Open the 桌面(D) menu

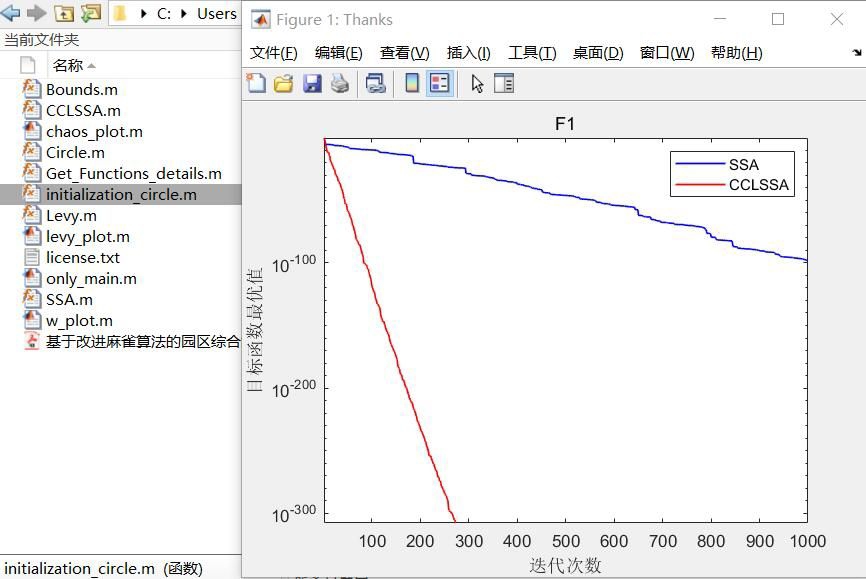click(x=598, y=53)
